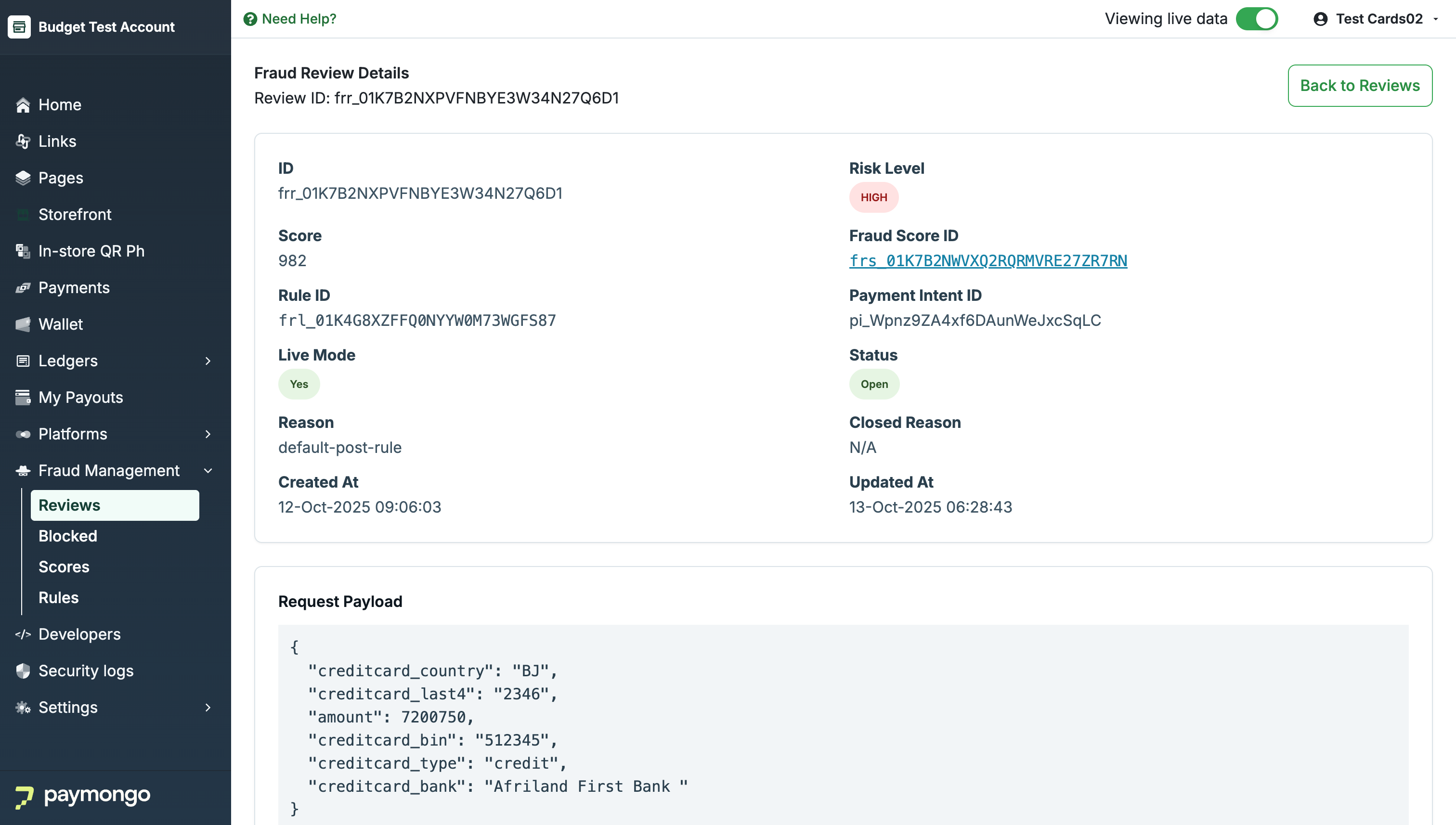Screen dimensions: 1456x825
Task: Toggle the Viewing live data switch
Action: pos(1257,19)
